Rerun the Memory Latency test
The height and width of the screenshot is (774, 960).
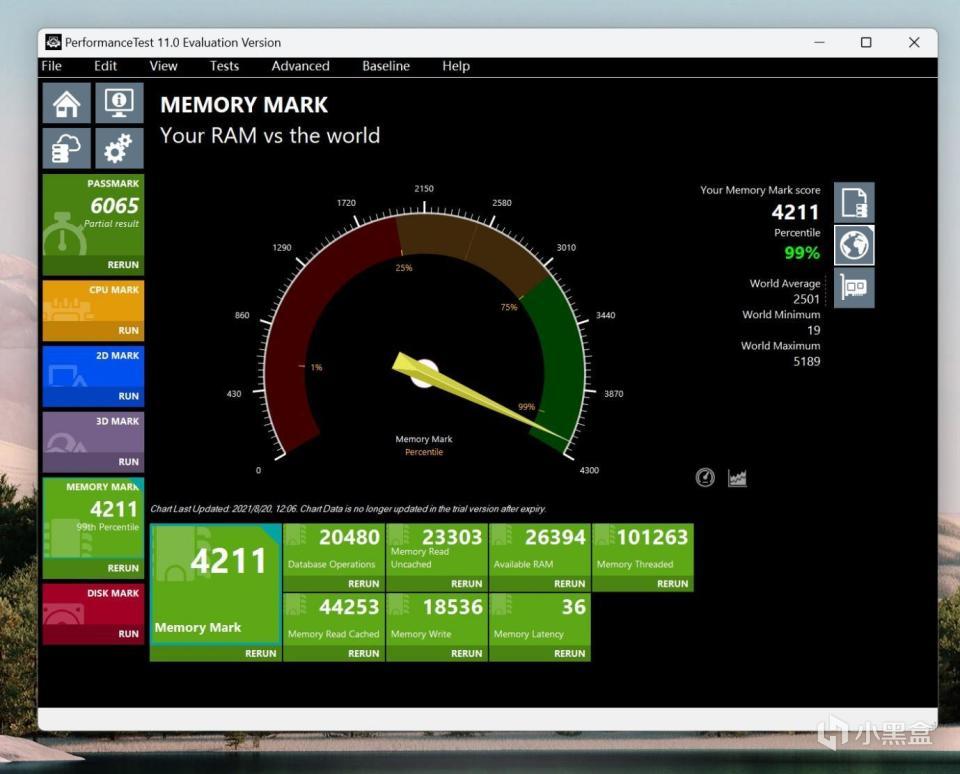(569, 653)
